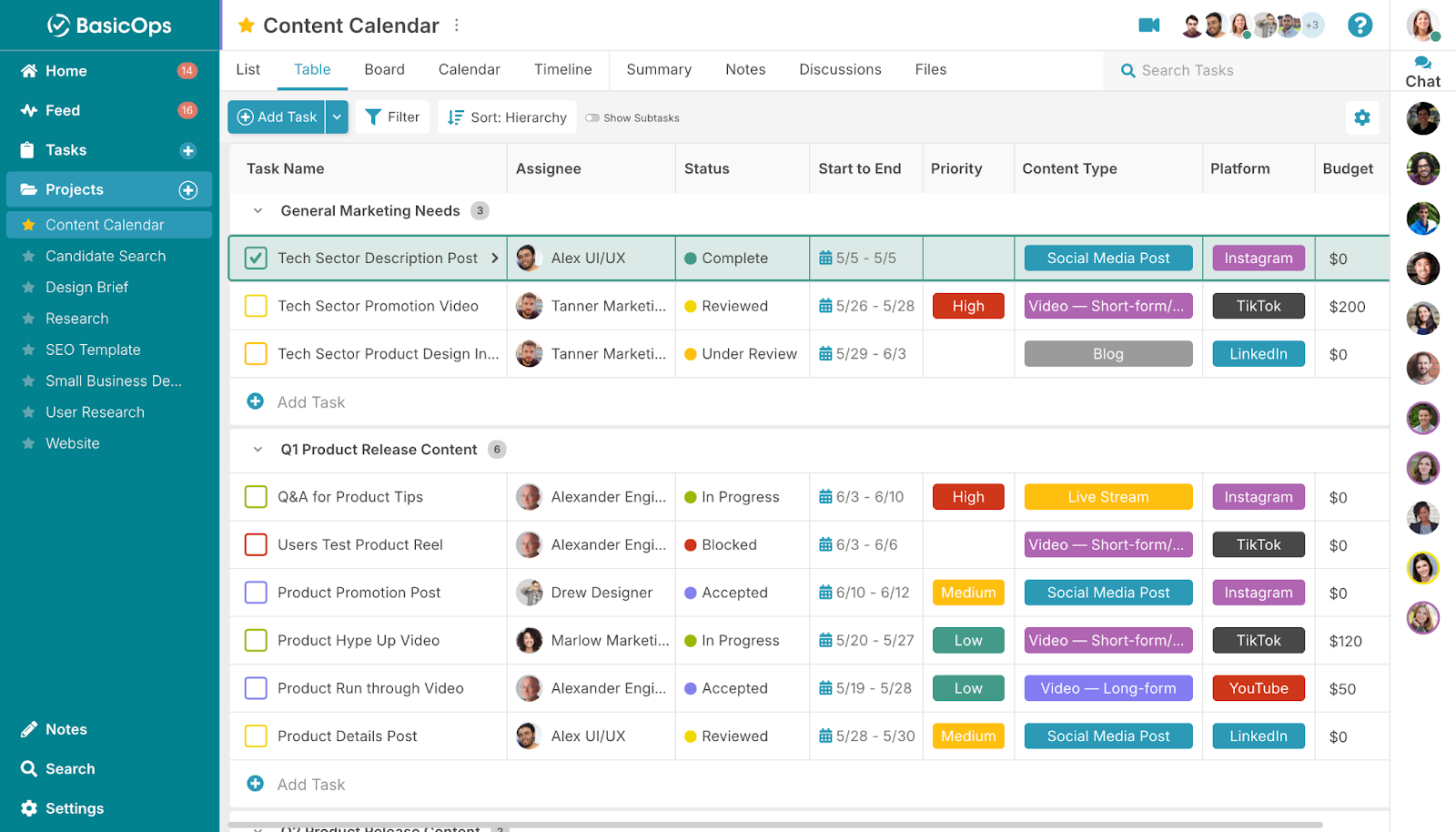Click the High priority label on Tech Sector Promotion Video

pos(967,305)
